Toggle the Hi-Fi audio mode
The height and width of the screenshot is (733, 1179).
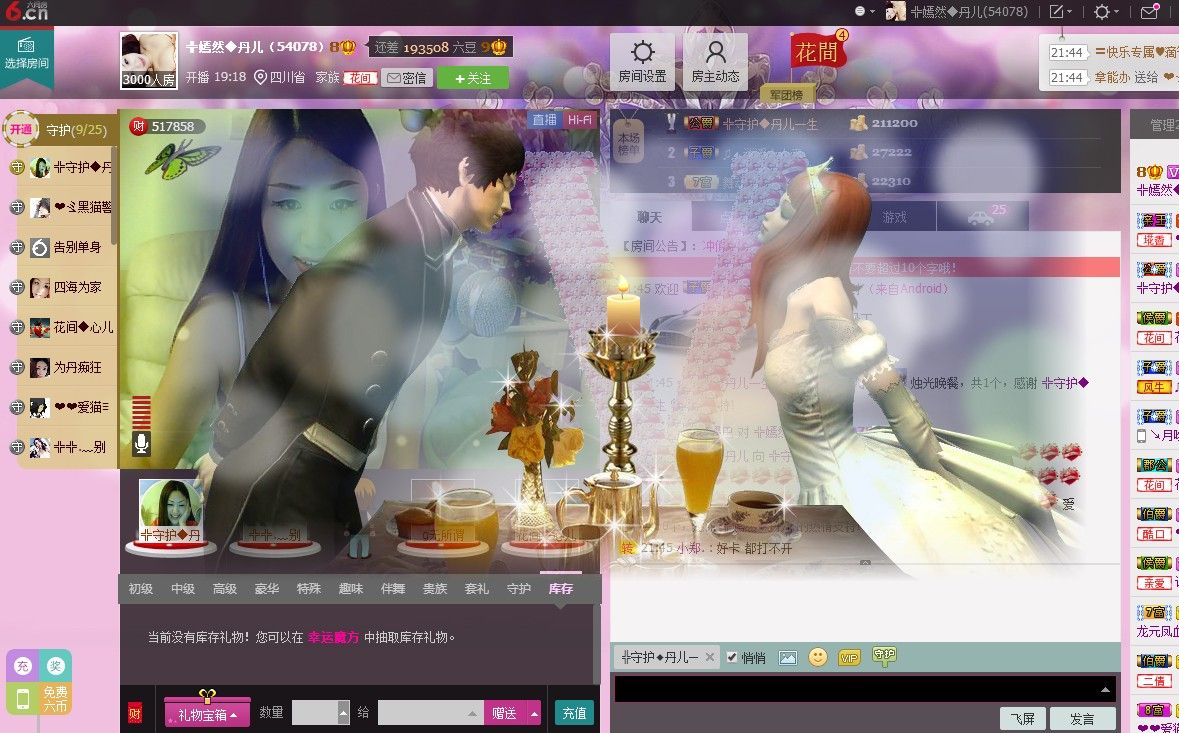pyautogui.click(x=579, y=120)
